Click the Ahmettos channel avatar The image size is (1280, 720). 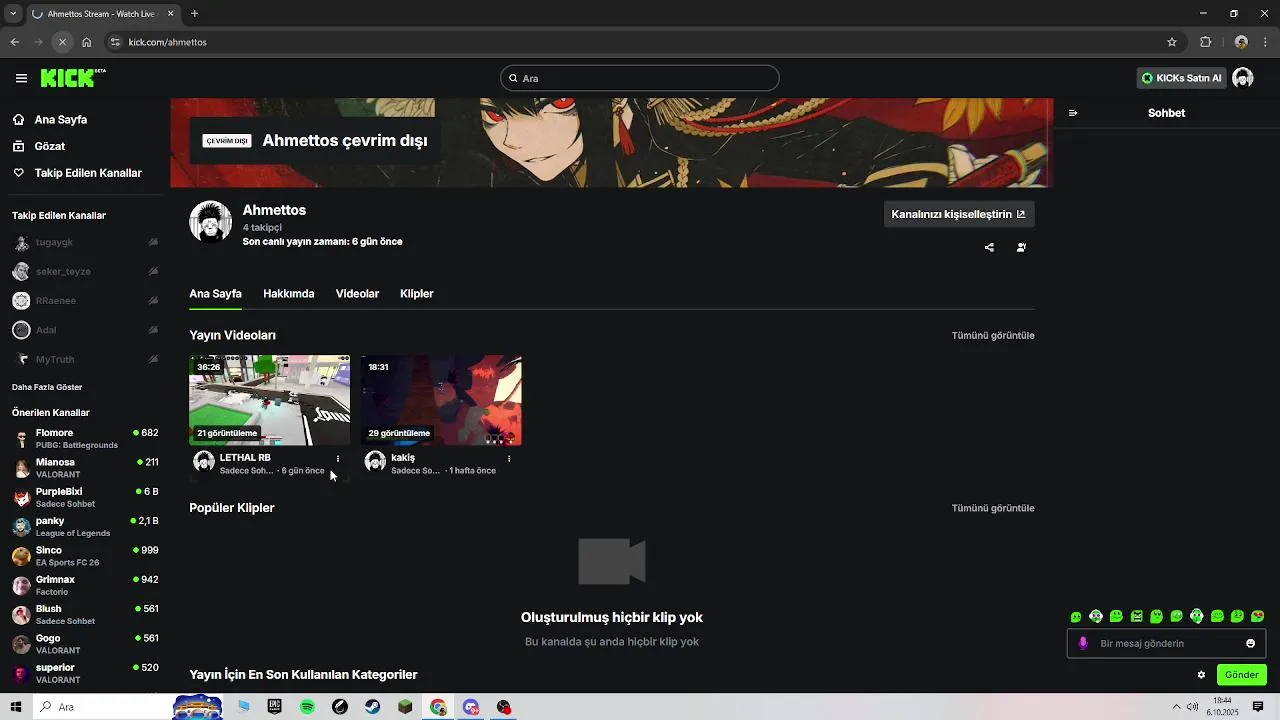(x=211, y=222)
